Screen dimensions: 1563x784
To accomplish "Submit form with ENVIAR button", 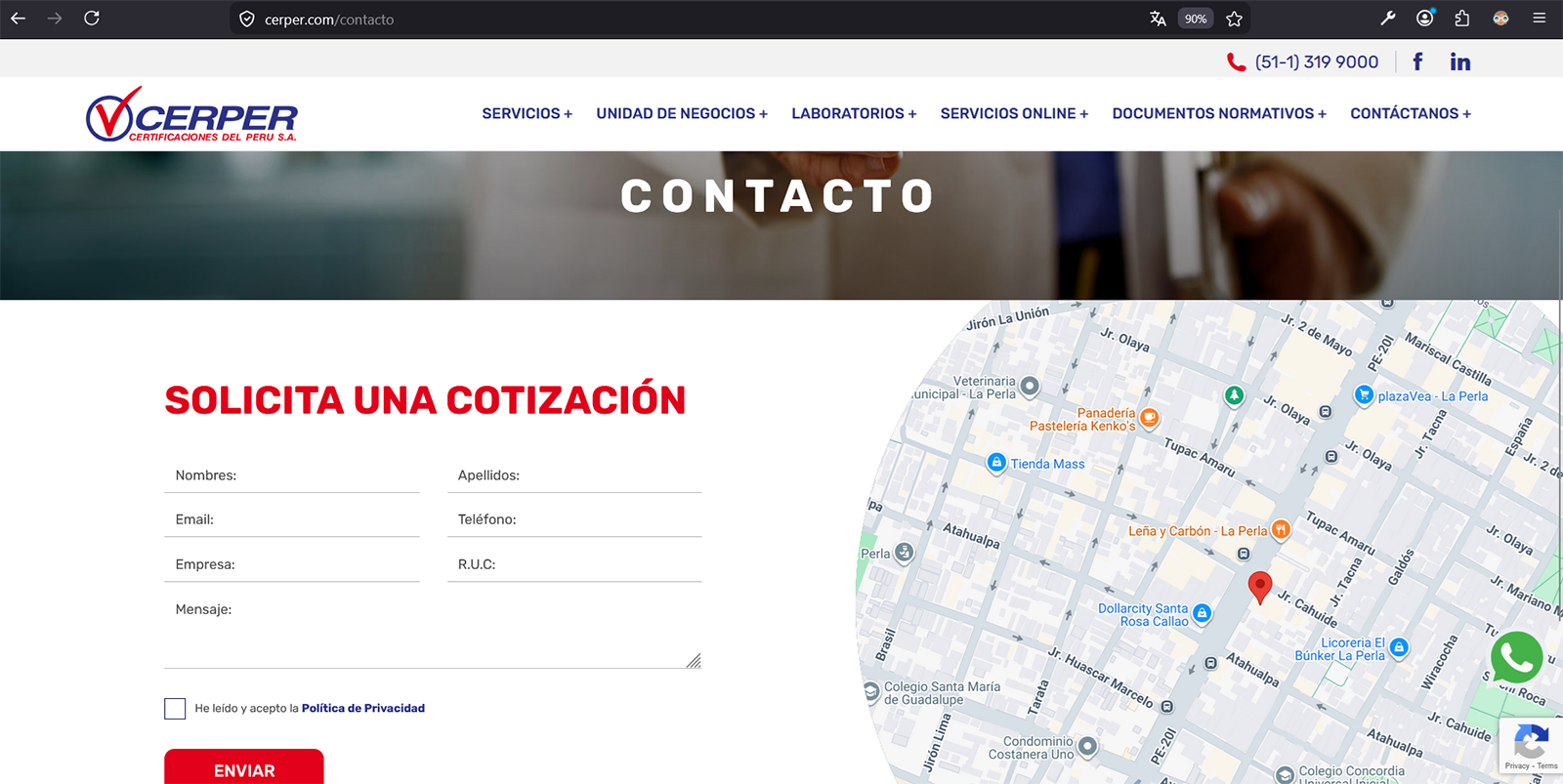I will point(244,768).
